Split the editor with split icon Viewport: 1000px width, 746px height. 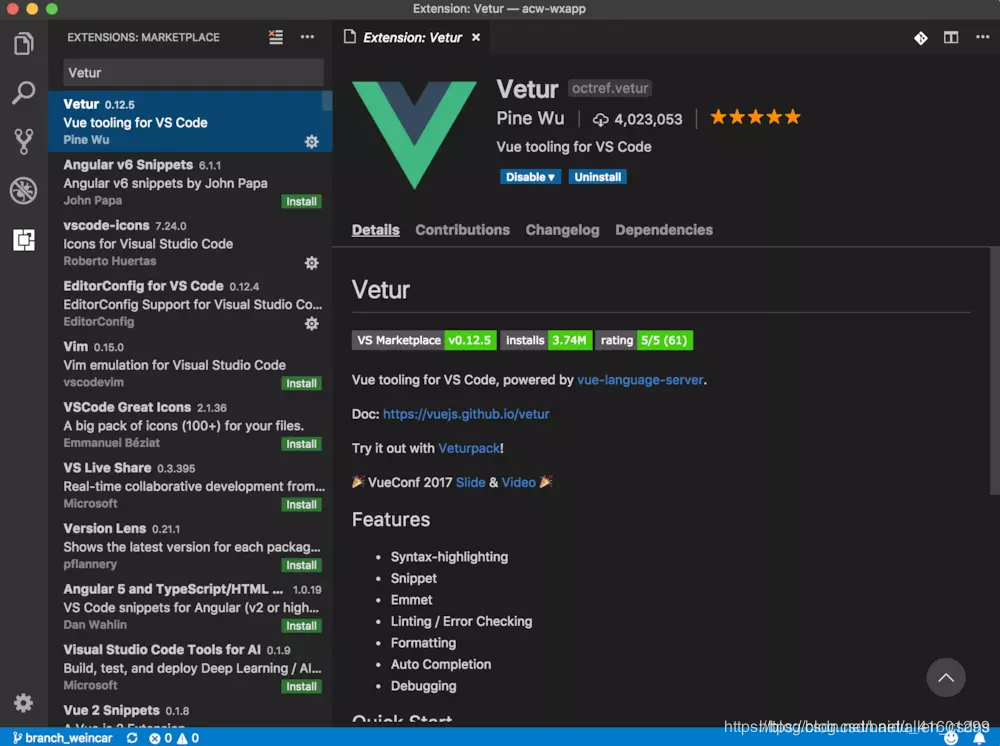click(x=950, y=38)
